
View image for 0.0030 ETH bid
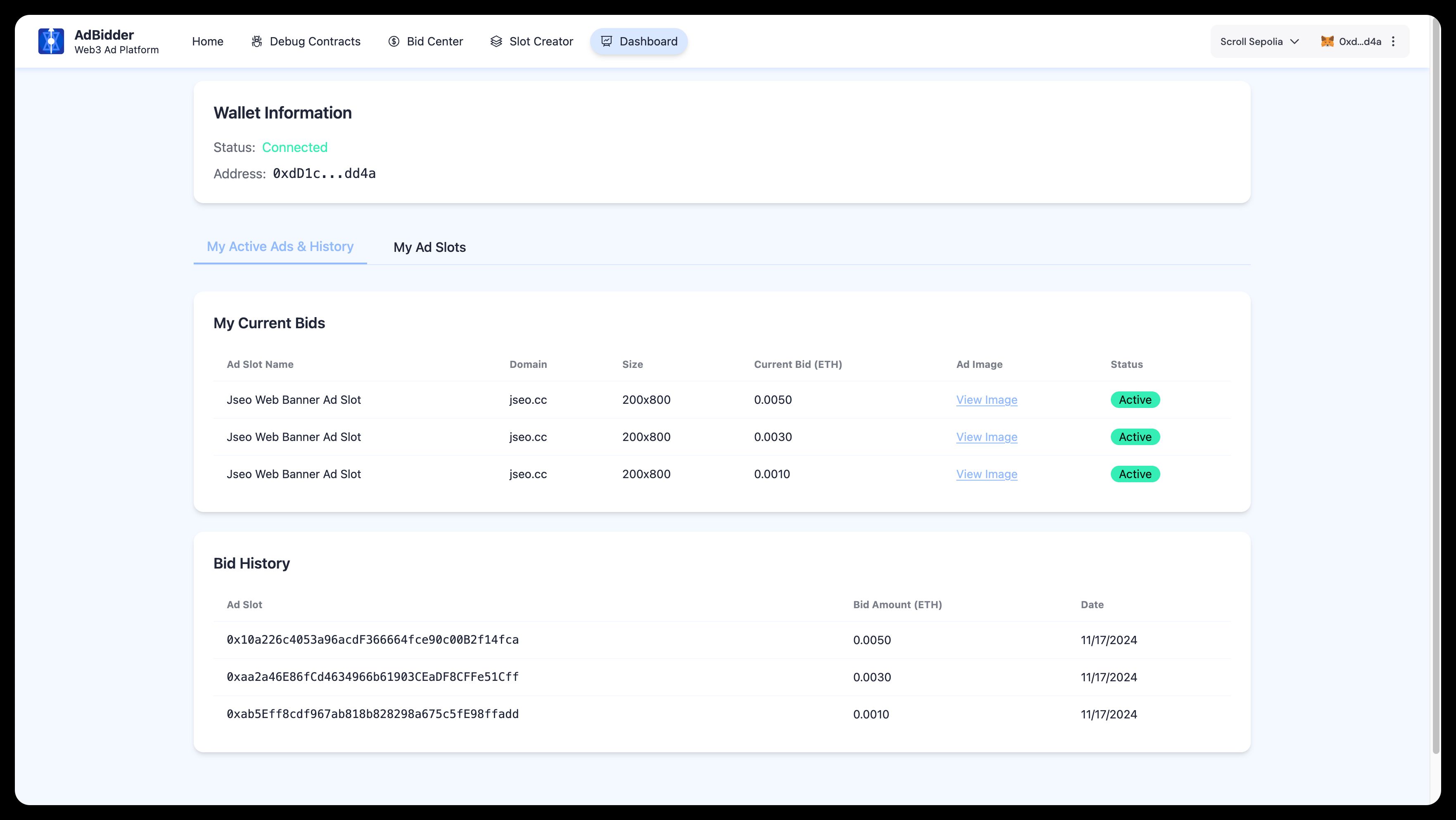[986, 437]
